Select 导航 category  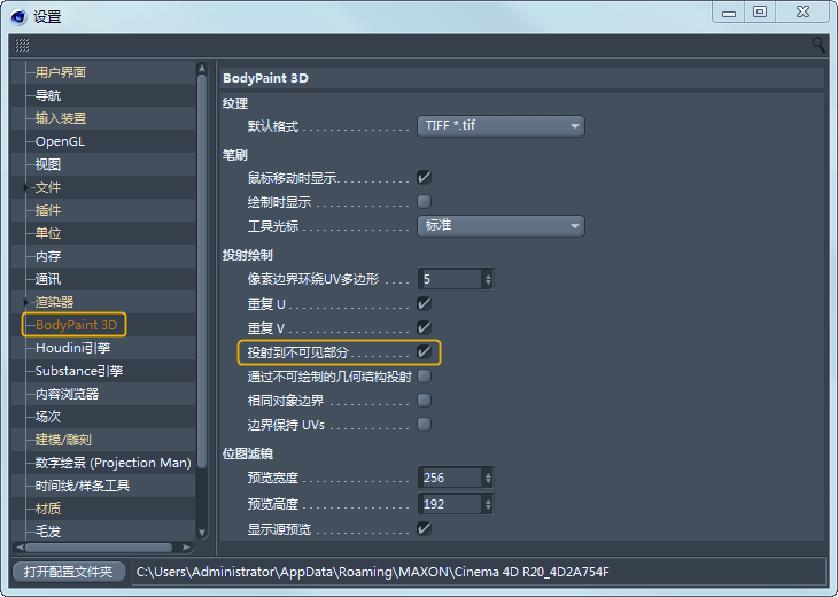(x=48, y=96)
